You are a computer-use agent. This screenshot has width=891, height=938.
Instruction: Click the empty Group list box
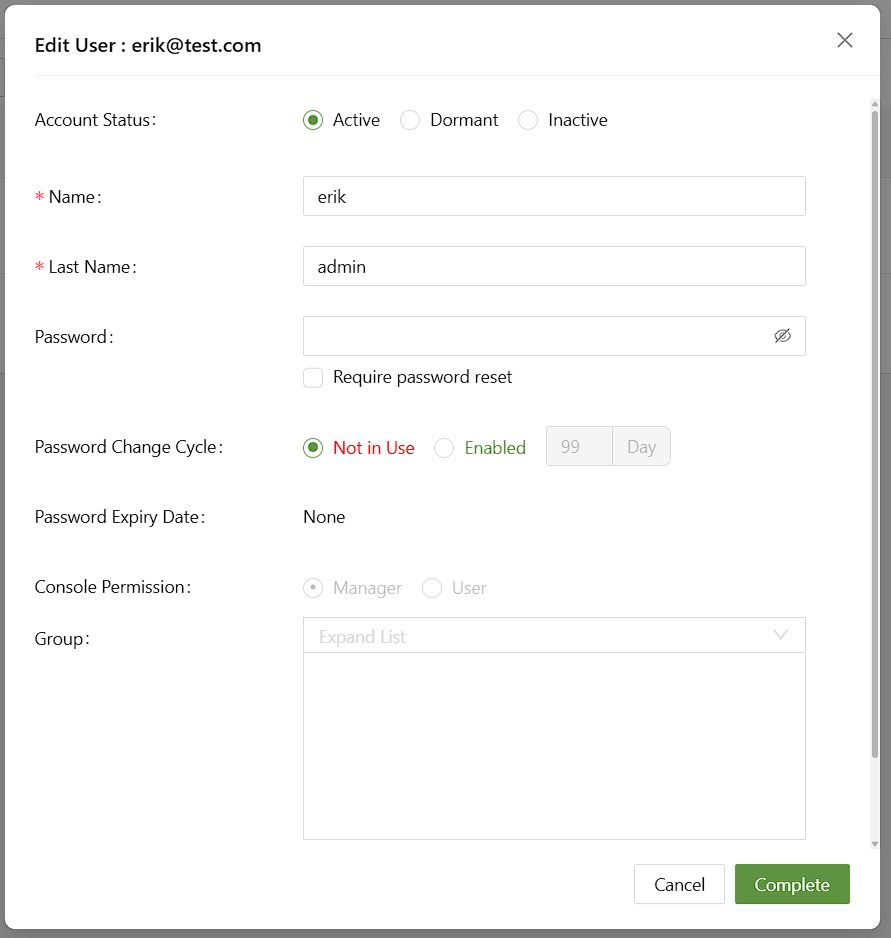click(x=554, y=745)
